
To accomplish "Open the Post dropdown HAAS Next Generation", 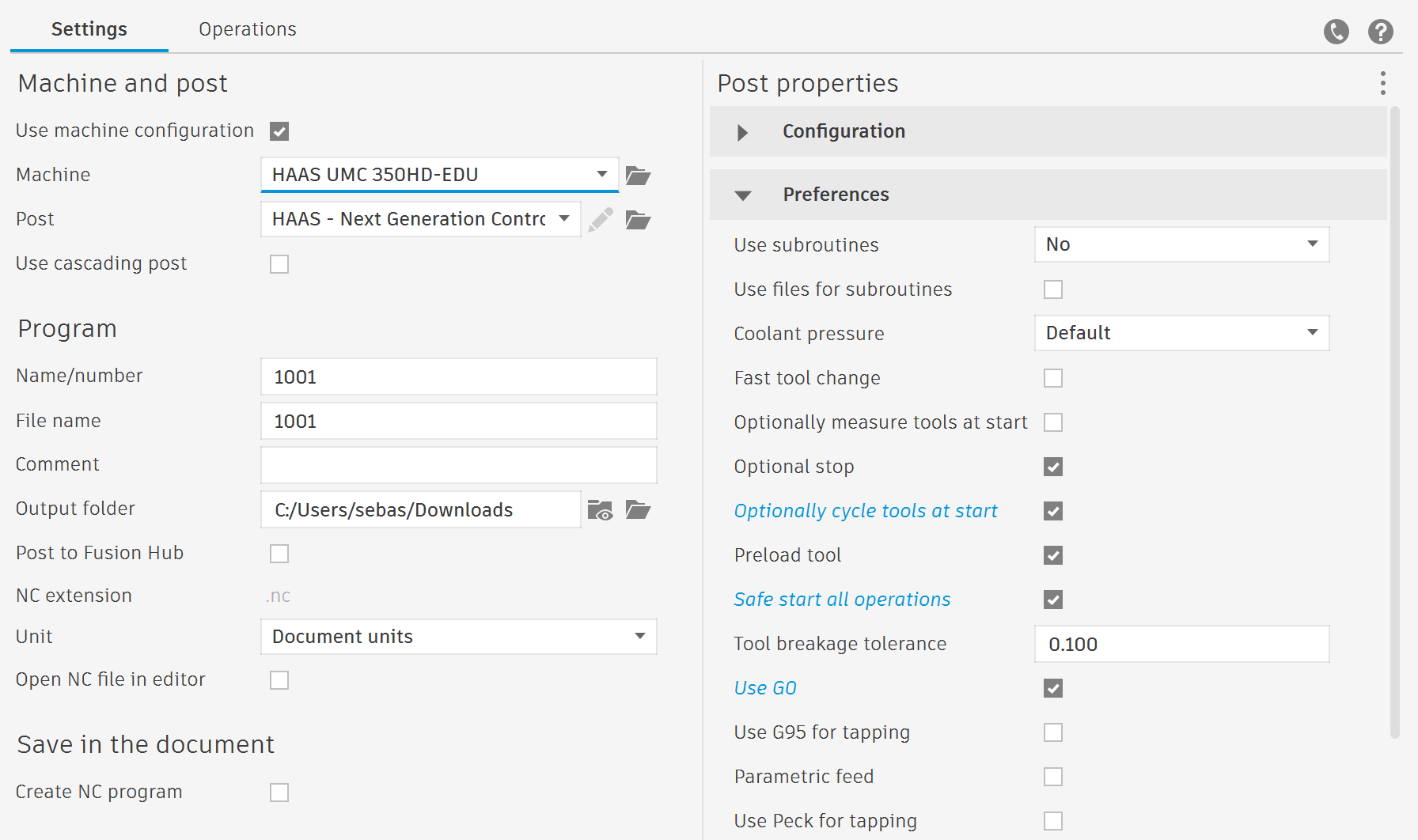I will point(421,219).
